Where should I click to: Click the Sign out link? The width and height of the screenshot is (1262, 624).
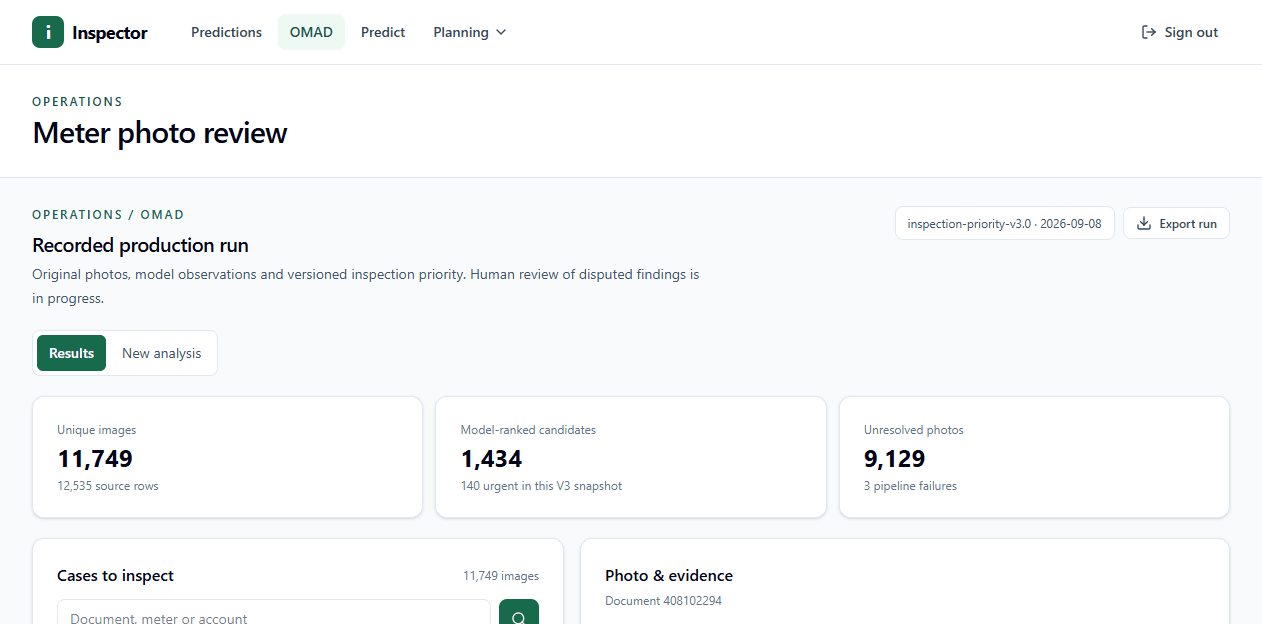click(x=1180, y=32)
